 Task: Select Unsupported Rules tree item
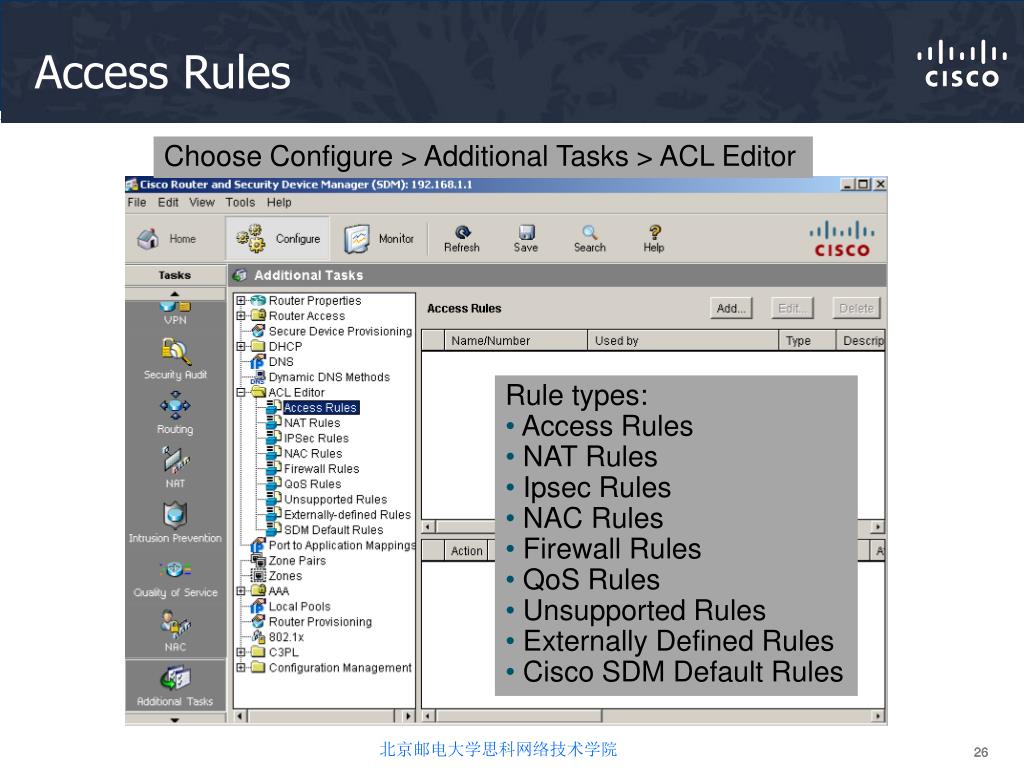[335, 500]
